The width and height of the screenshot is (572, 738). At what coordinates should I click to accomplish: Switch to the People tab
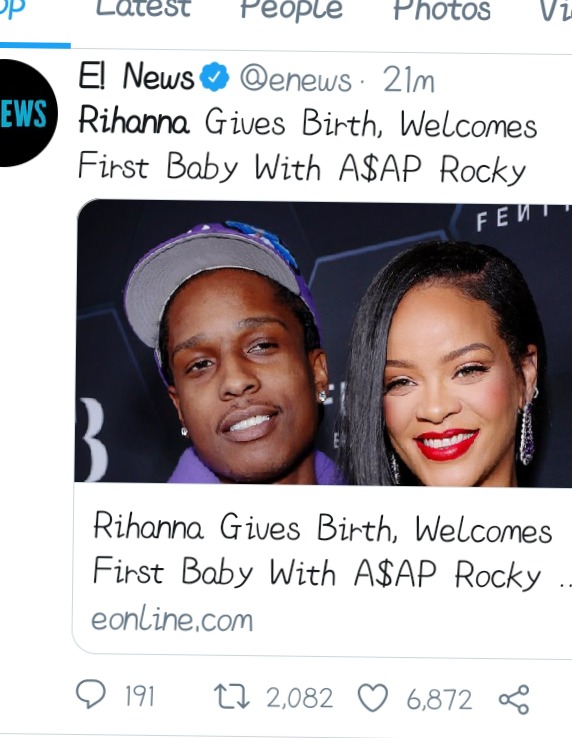[x=291, y=10]
